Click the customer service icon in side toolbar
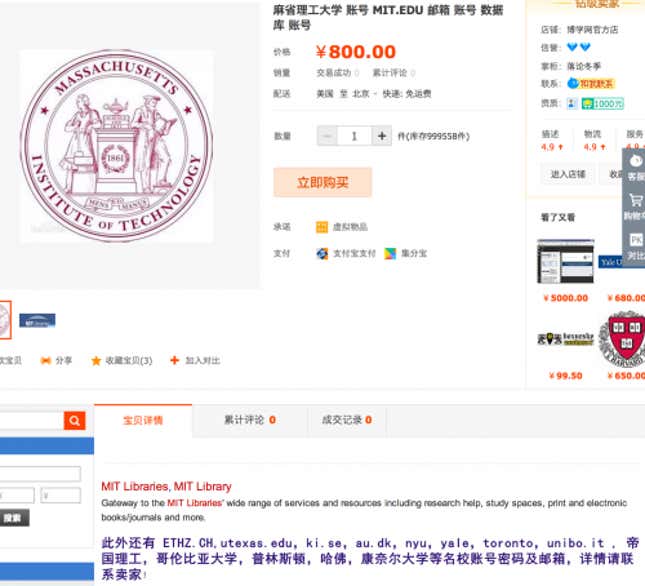 tap(636, 161)
